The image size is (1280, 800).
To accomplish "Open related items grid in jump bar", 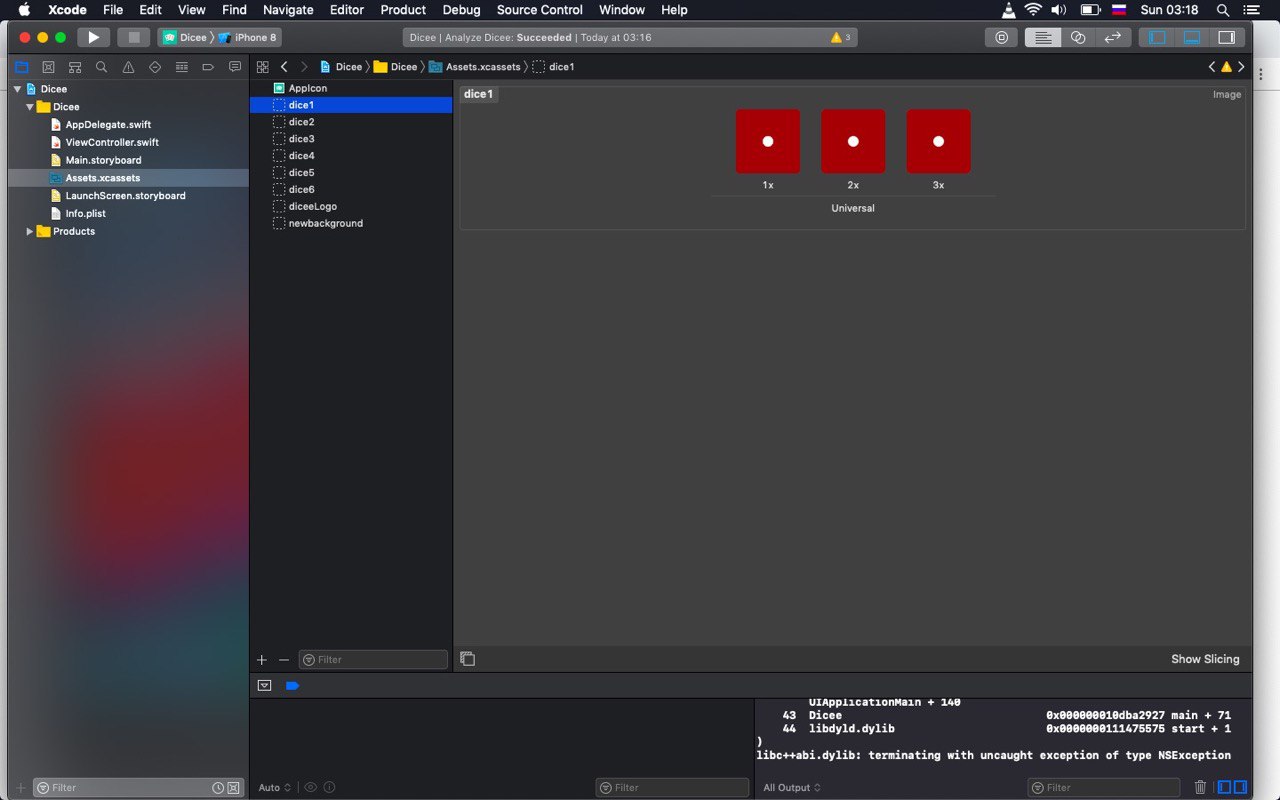I will click(263, 67).
